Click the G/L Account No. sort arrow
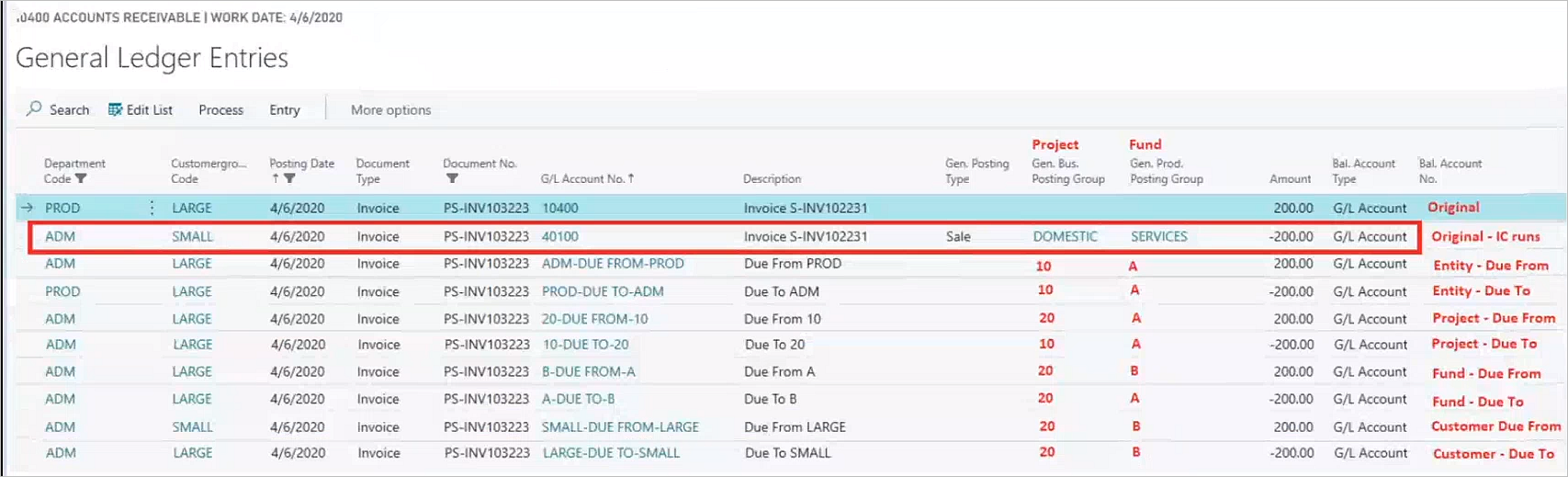This screenshot has height=477, width=1568. click(631, 178)
